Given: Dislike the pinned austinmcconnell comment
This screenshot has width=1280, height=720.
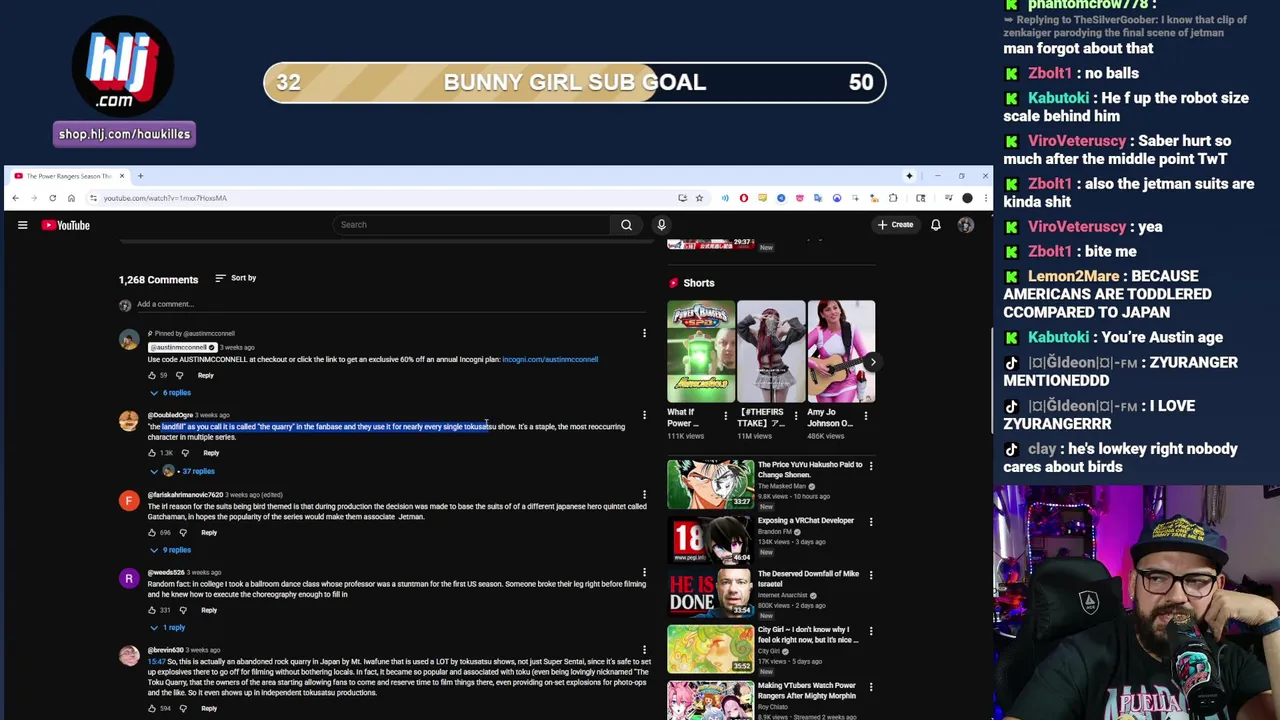Looking at the screenshot, I should (179, 375).
